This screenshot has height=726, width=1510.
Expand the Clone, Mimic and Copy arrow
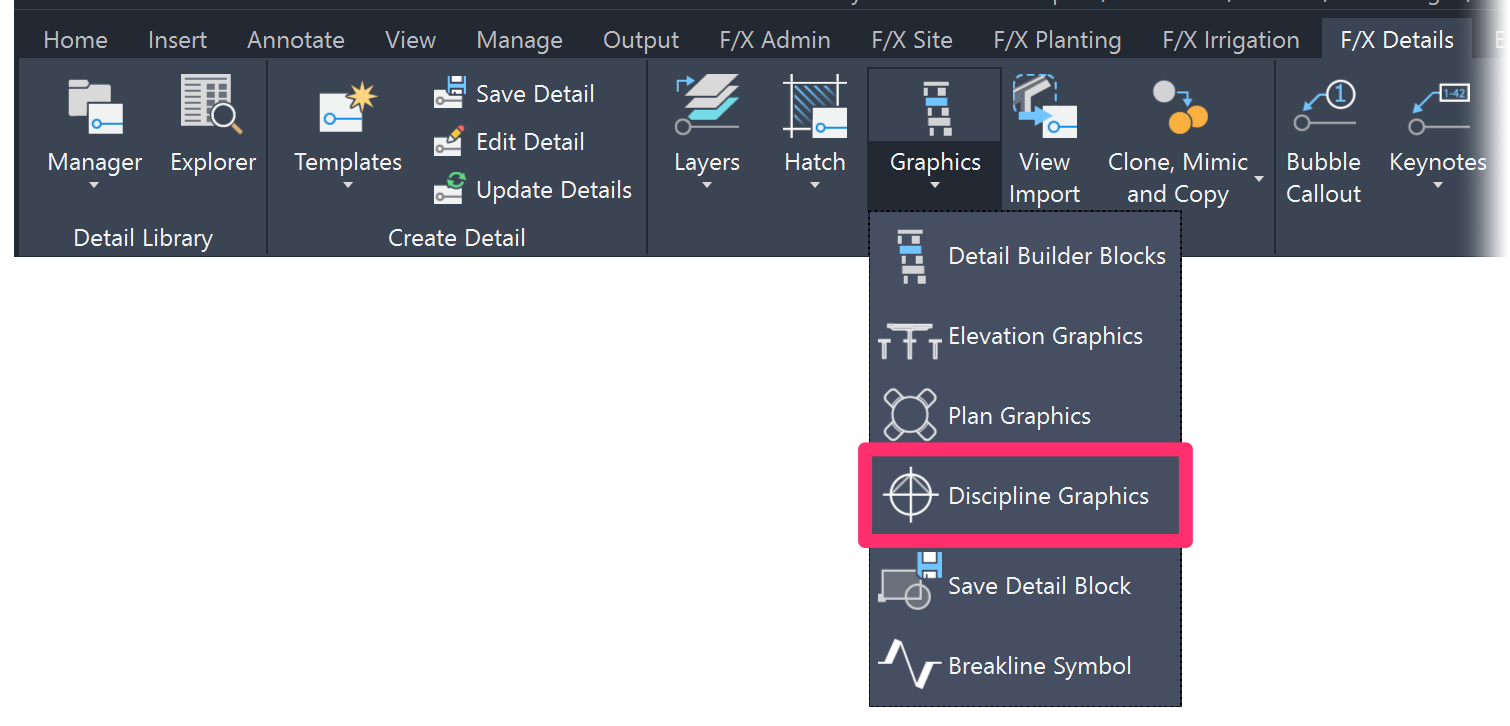click(x=1259, y=179)
